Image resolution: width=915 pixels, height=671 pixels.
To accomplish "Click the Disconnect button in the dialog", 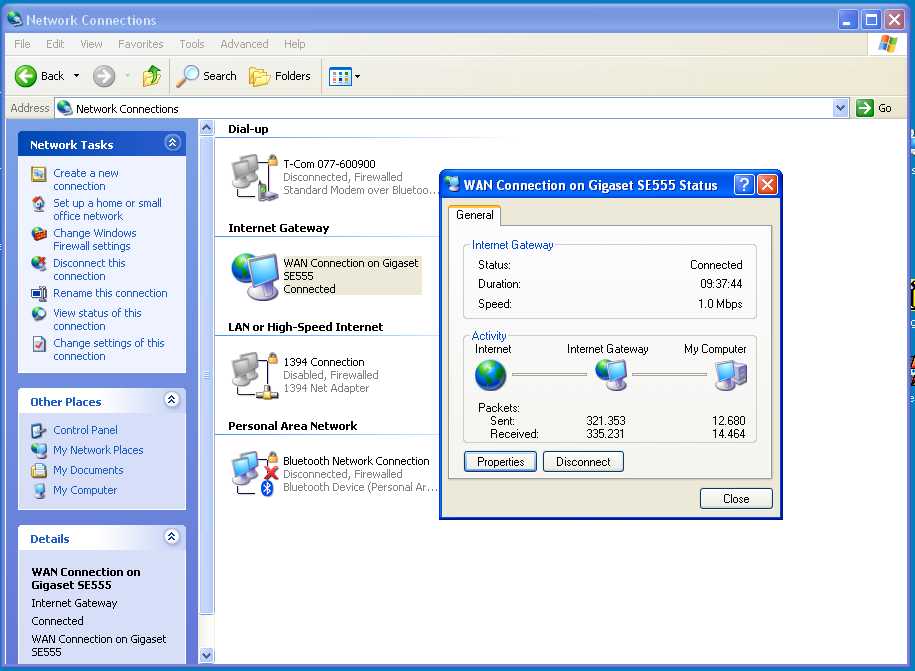I will [583, 462].
